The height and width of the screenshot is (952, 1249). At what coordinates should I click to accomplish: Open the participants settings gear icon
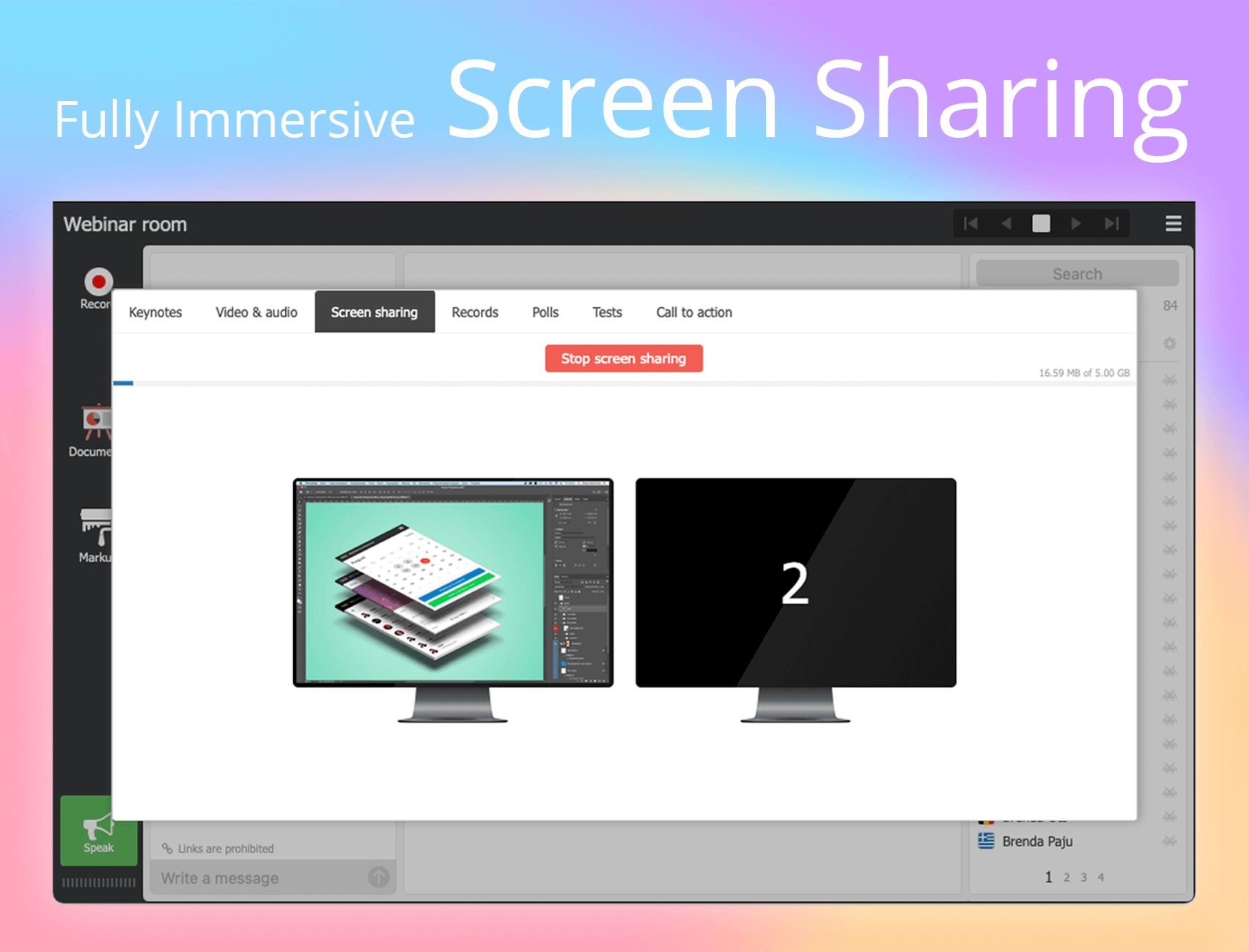coord(1170,343)
